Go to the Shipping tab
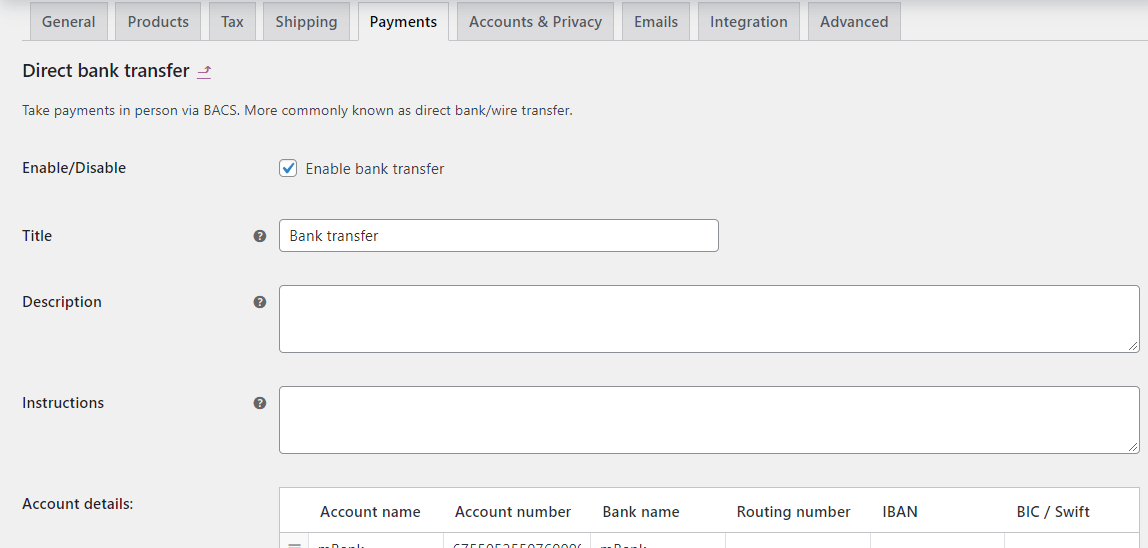Image resolution: width=1148 pixels, height=548 pixels. pyautogui.click(x=306, y=22)
